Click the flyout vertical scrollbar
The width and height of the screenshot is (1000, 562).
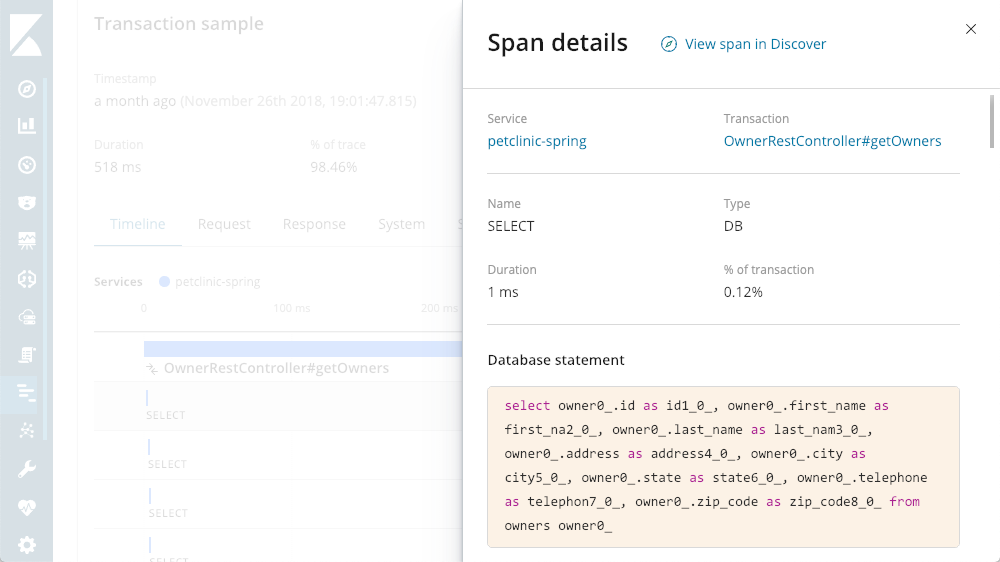992,121
